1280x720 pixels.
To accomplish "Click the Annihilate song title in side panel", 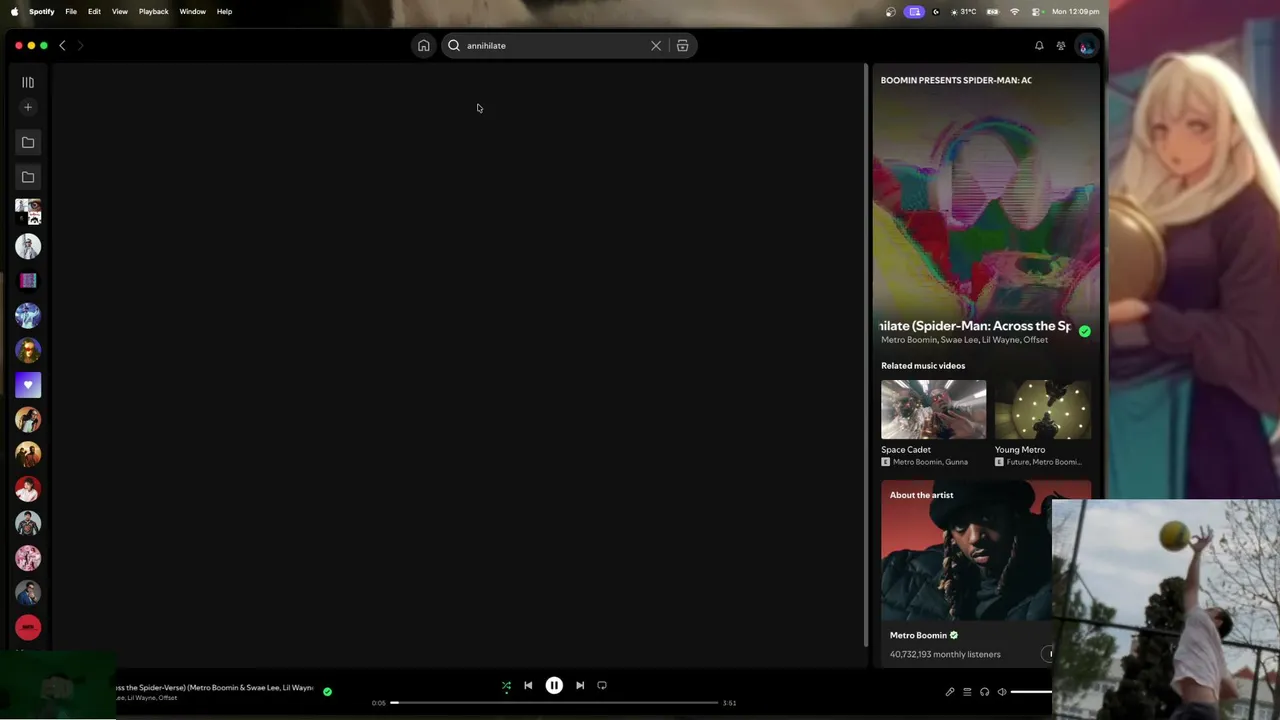I will click(x=975, y=326).
